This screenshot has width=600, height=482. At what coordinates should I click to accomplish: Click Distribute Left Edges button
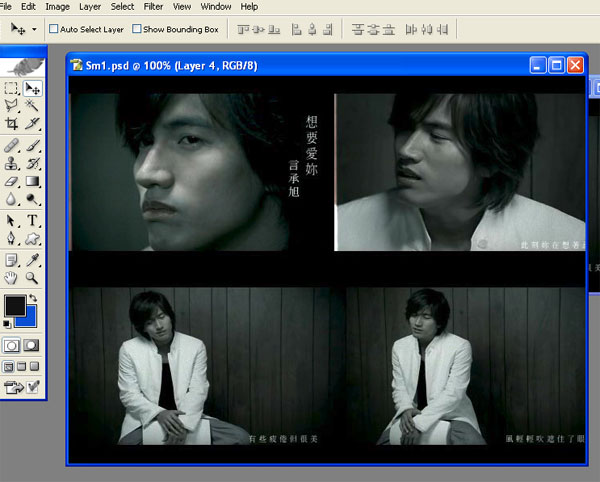point(411,29)
